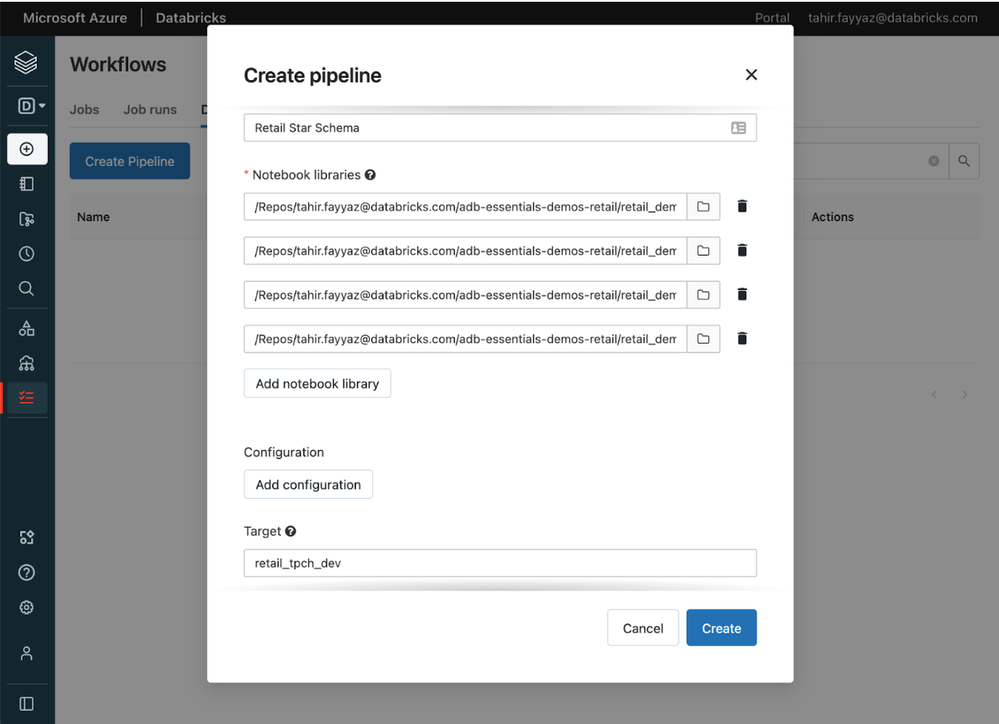Switch to the Jobs tab
The height and width of the screenshot is (724, 999).
click(x=85, y=110)
